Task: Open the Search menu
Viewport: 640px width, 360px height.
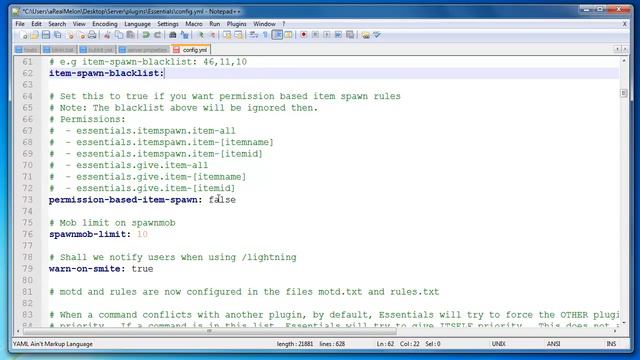Action: 57,24
